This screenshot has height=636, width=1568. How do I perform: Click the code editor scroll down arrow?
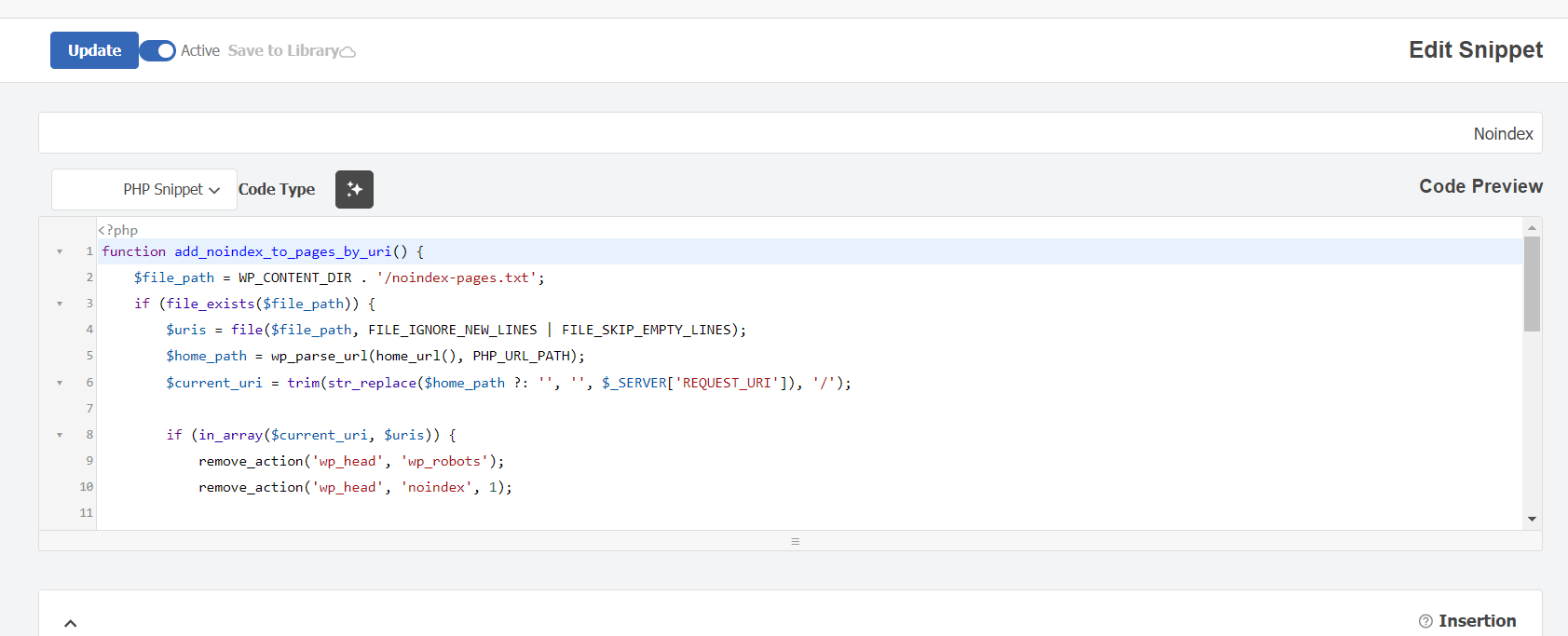pyautogui.click(x=1532, y=519)
